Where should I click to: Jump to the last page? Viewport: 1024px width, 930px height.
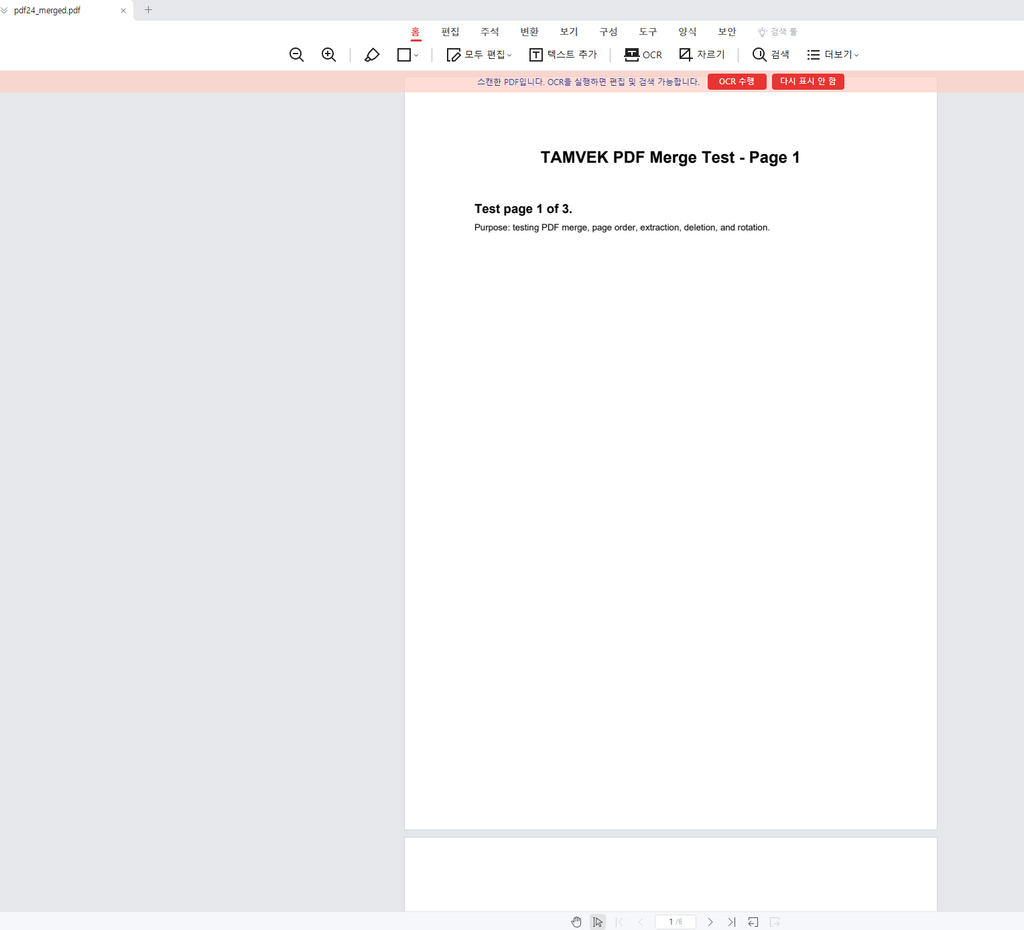click(x=731, y=922)
